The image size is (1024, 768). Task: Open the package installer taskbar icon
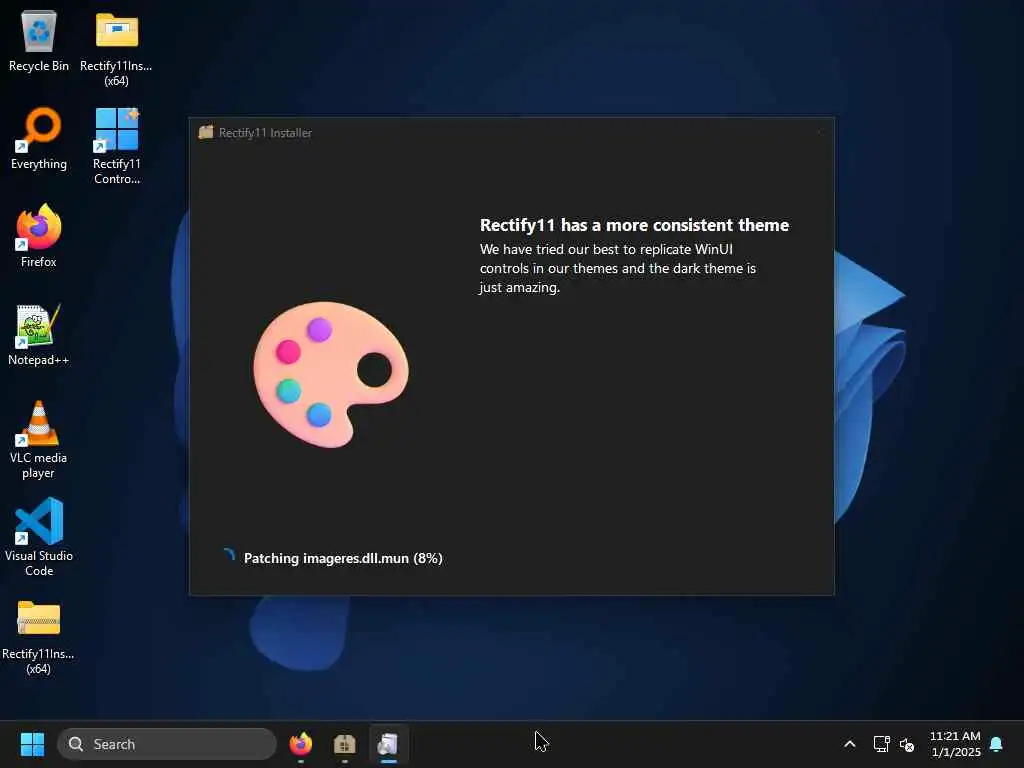click(x=345, y=744)
